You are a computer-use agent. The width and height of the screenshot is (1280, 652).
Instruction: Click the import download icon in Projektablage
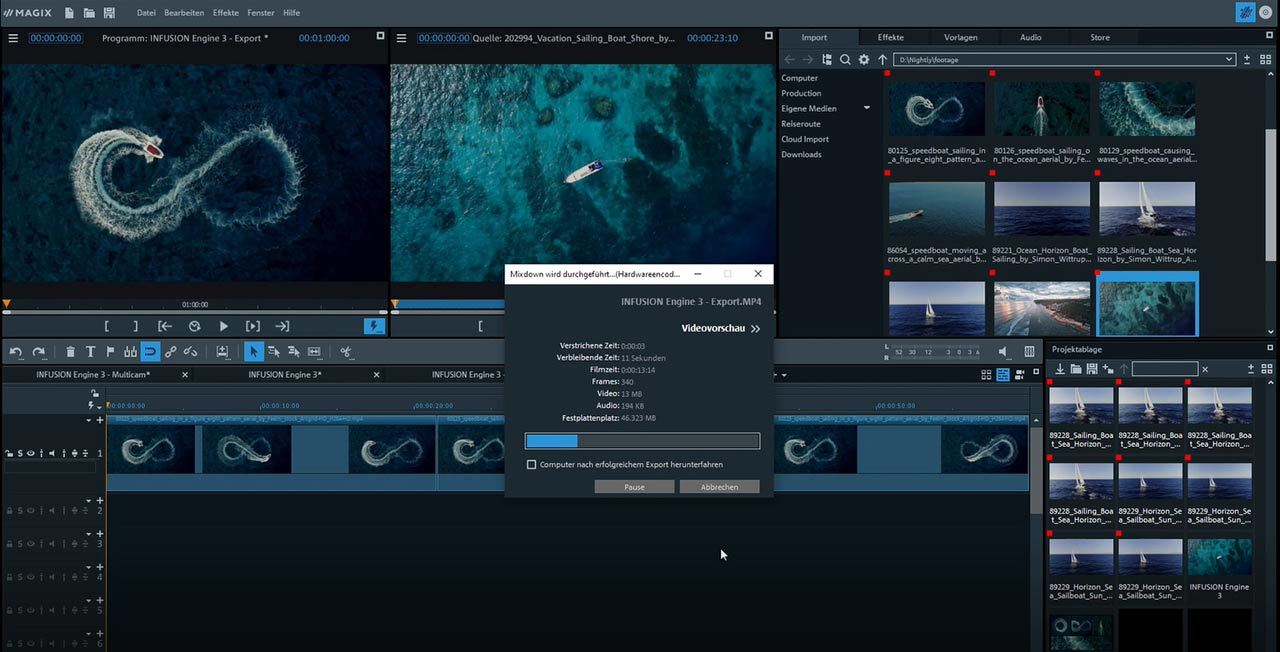pos(1060,369)
